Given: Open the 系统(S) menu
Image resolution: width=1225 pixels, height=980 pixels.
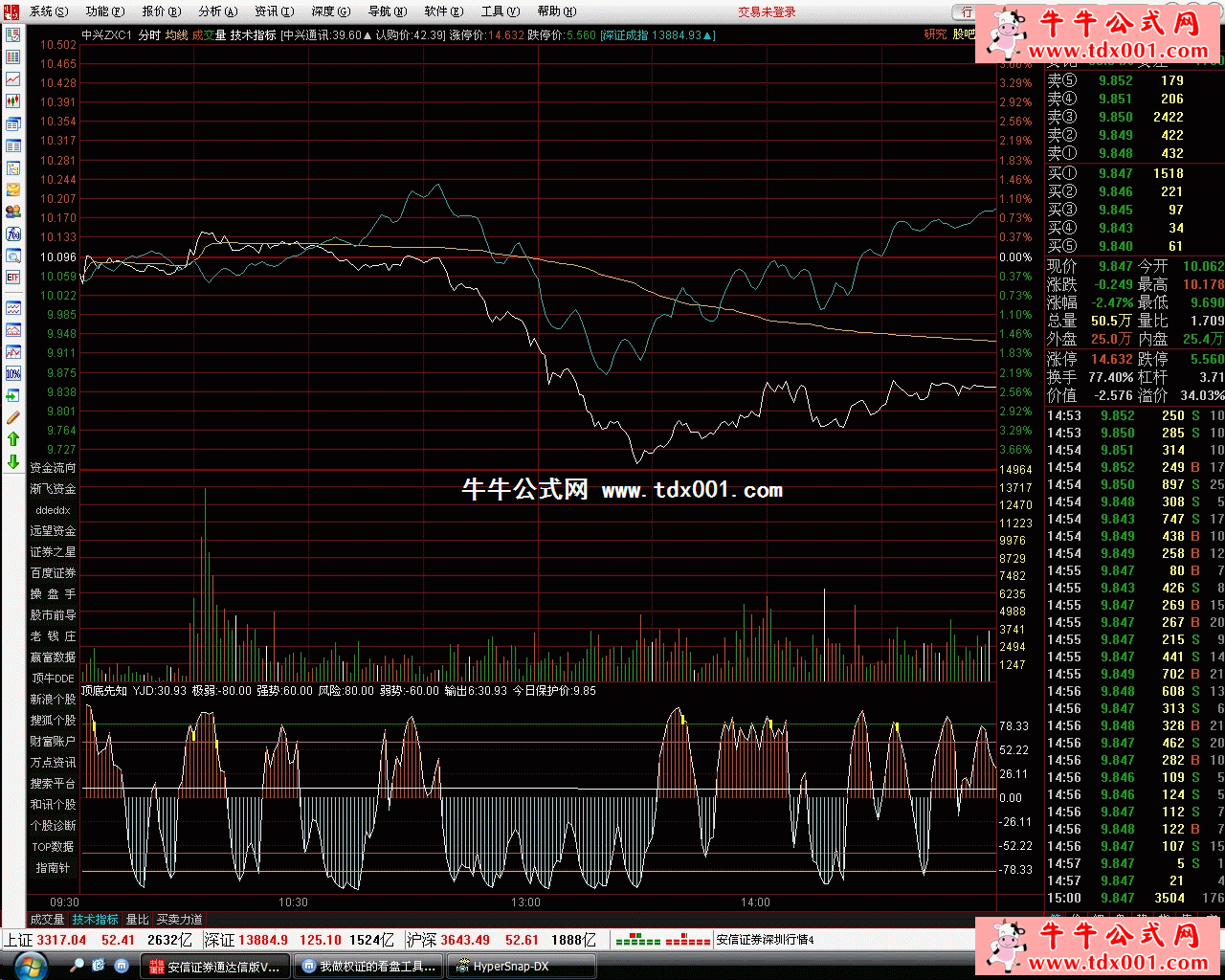Looking at the screenshot, I should coord(49,11).
